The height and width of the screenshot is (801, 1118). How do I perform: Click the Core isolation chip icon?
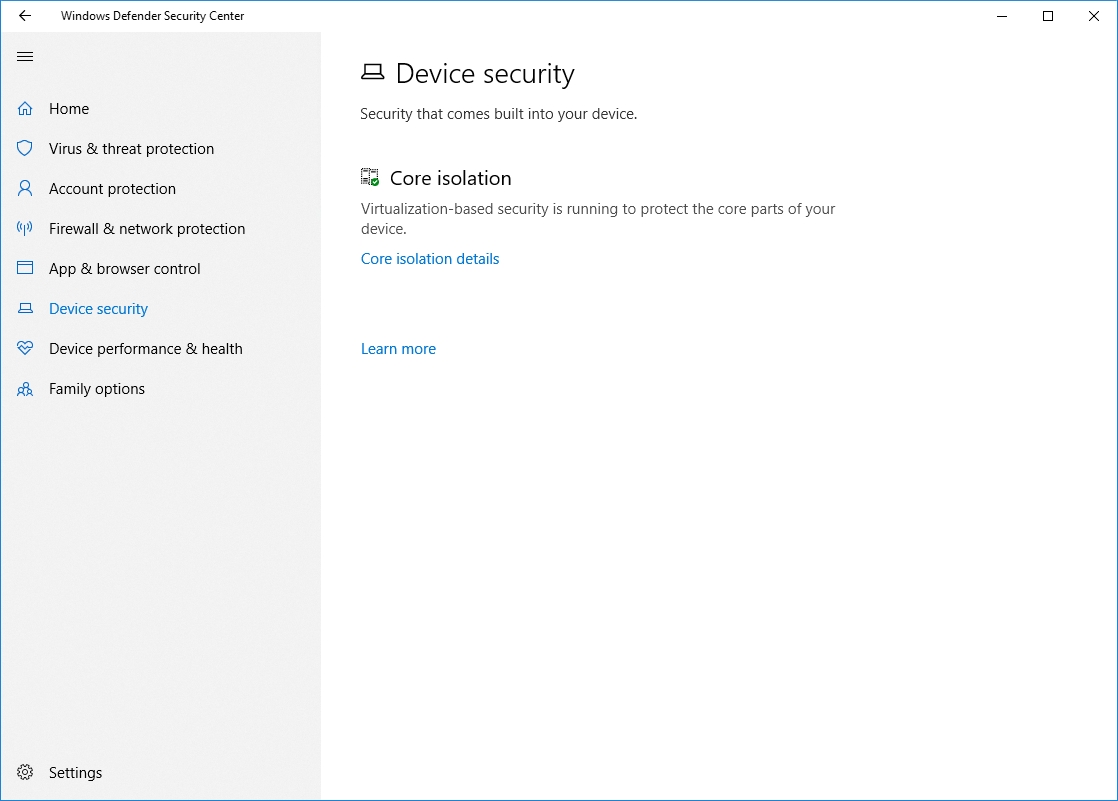pyautogui.click(x=370, y=178)
